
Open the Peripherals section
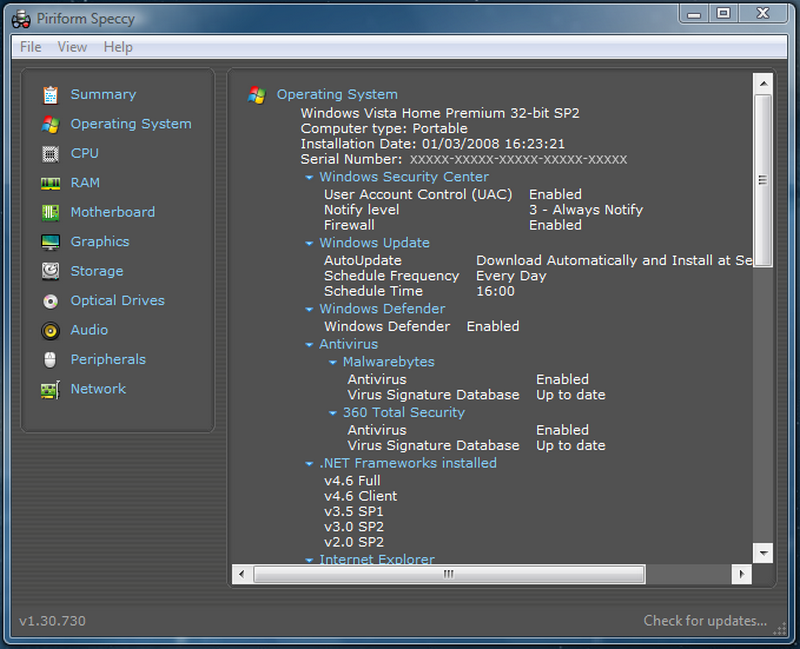pyautogui.click(x=108, y=360)
